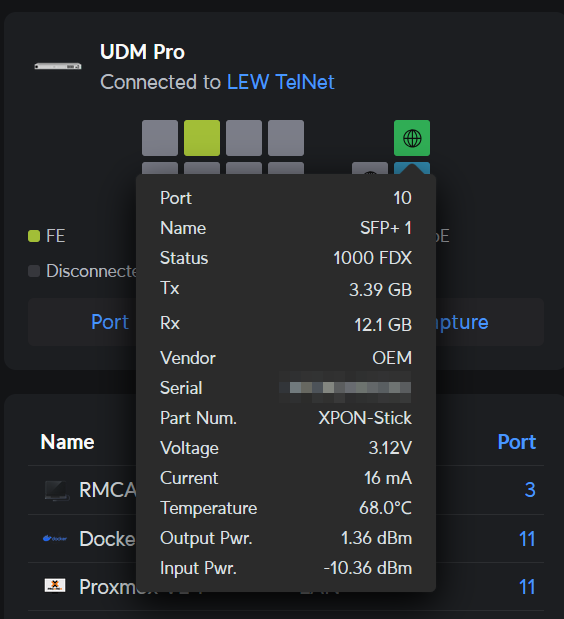Click the blue SFP+ port under WAN

(x=412, y=168)
